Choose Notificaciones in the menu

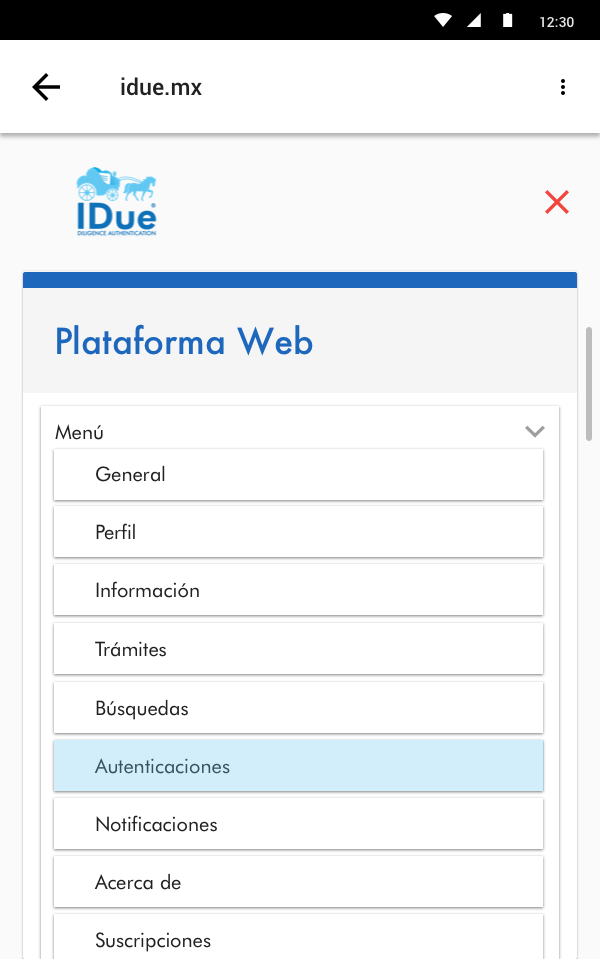click(298, 824)
